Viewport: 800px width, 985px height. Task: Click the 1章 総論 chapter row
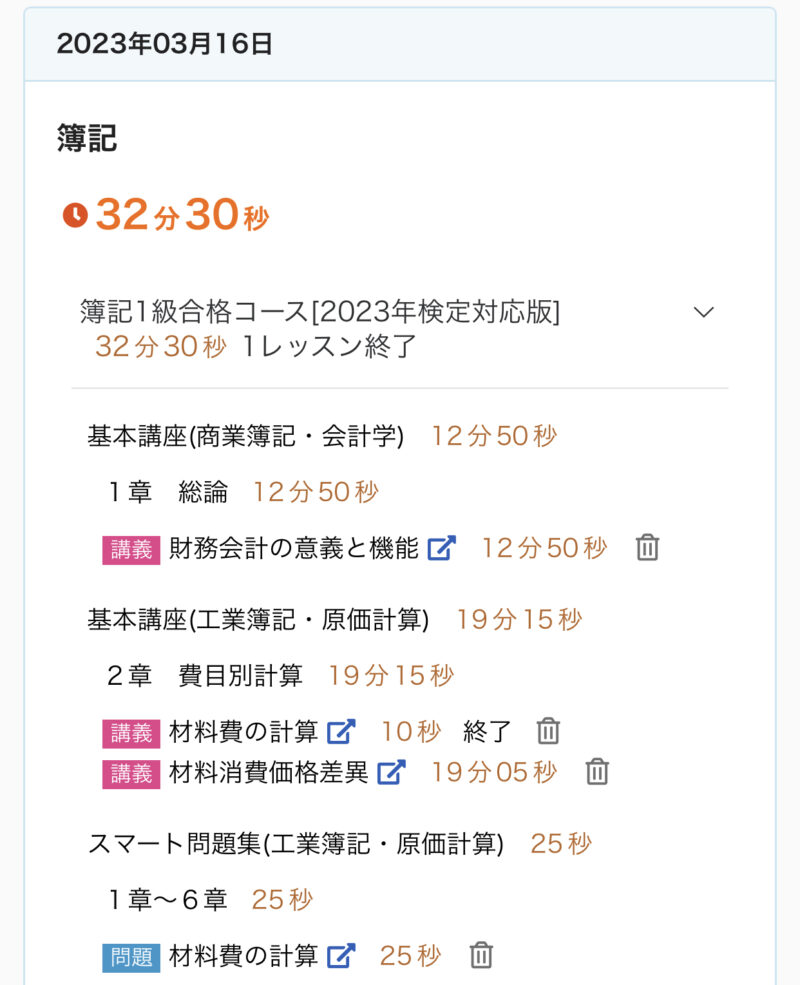pos(170,492)
